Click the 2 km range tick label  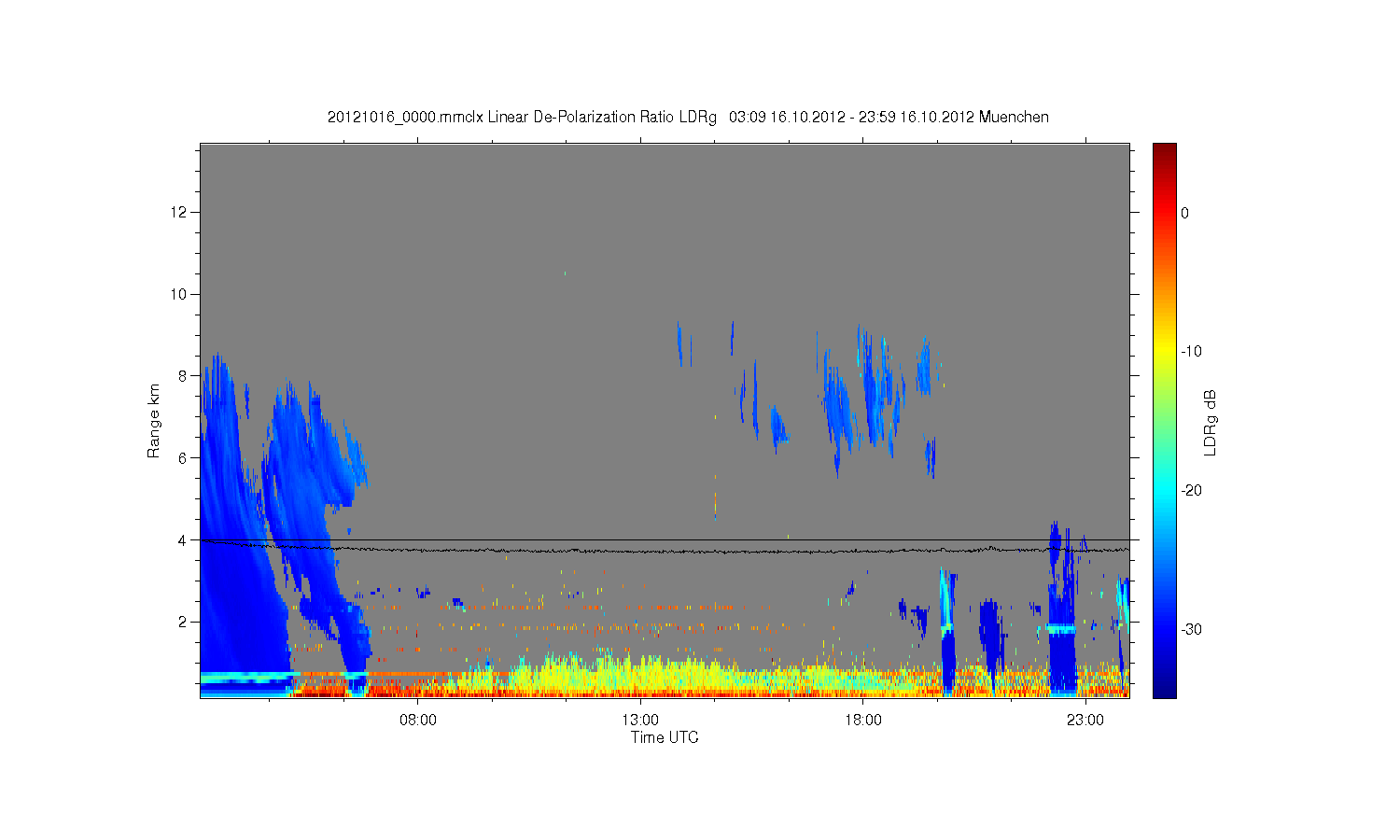(183, 622)
